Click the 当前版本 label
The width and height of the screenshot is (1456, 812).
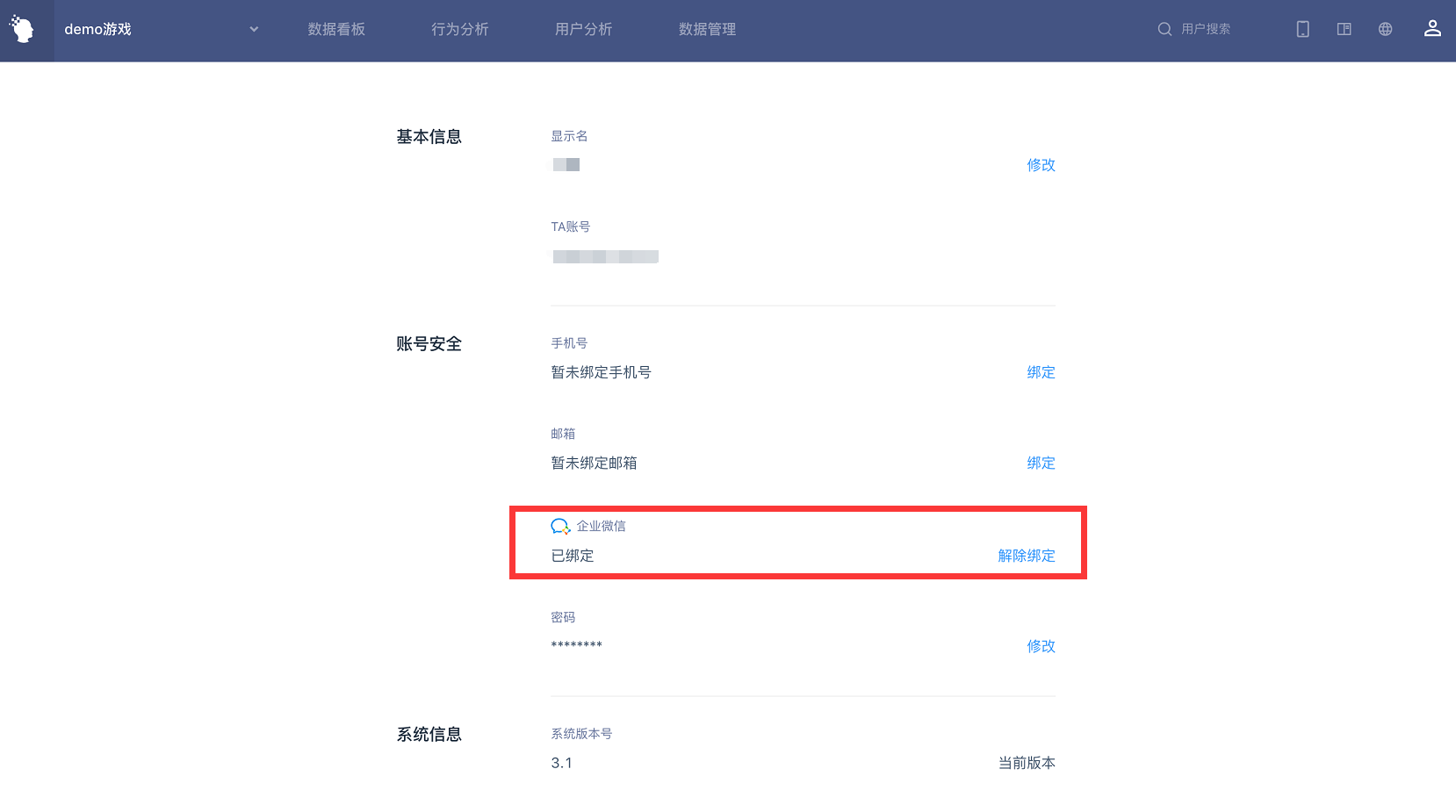pyautogui.click(x=1026, y=763)
